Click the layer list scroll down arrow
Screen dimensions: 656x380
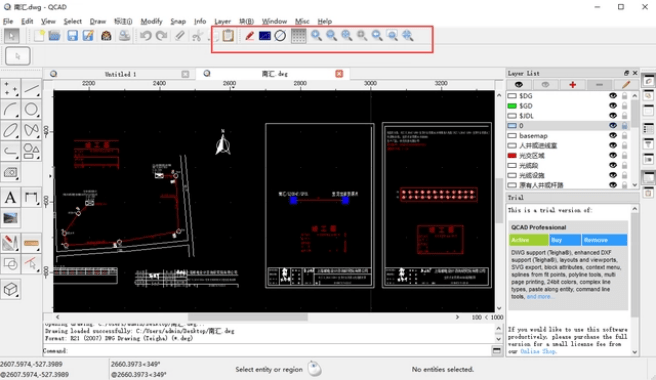tap(635, 185)
